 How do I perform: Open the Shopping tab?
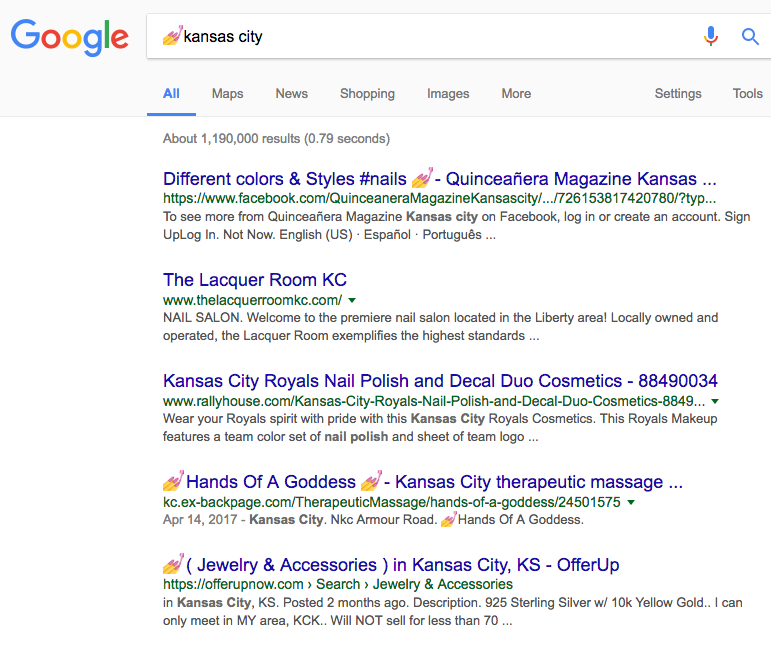367,93
